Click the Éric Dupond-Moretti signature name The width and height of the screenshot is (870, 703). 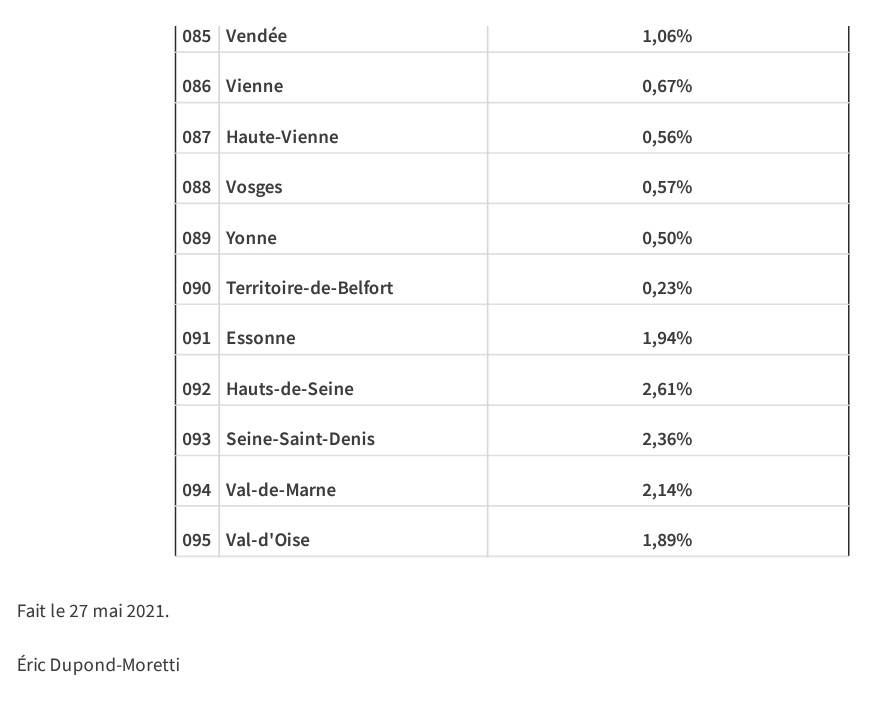[x=98, y=663]
